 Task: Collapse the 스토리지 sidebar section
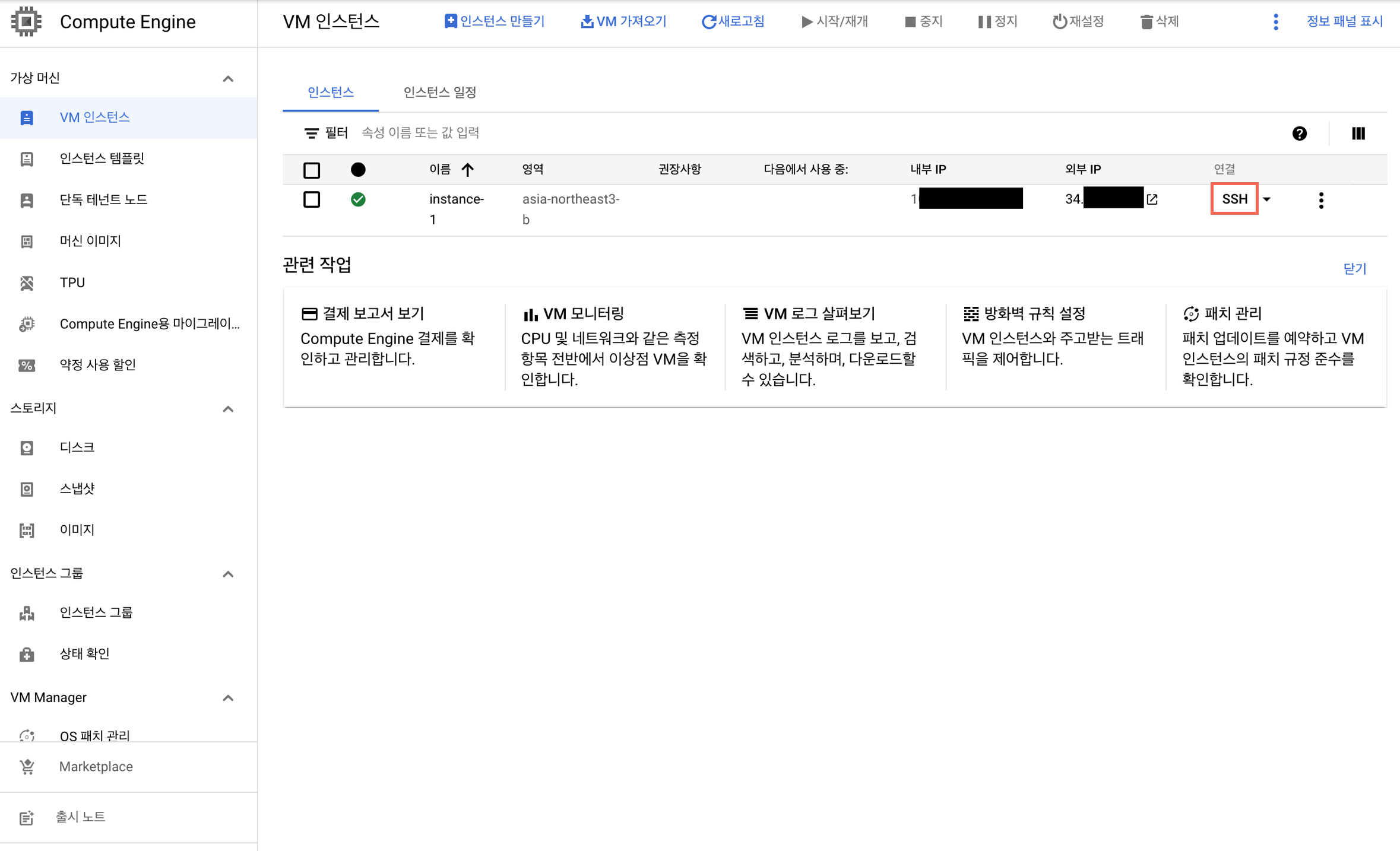click(x=228, y=409)
